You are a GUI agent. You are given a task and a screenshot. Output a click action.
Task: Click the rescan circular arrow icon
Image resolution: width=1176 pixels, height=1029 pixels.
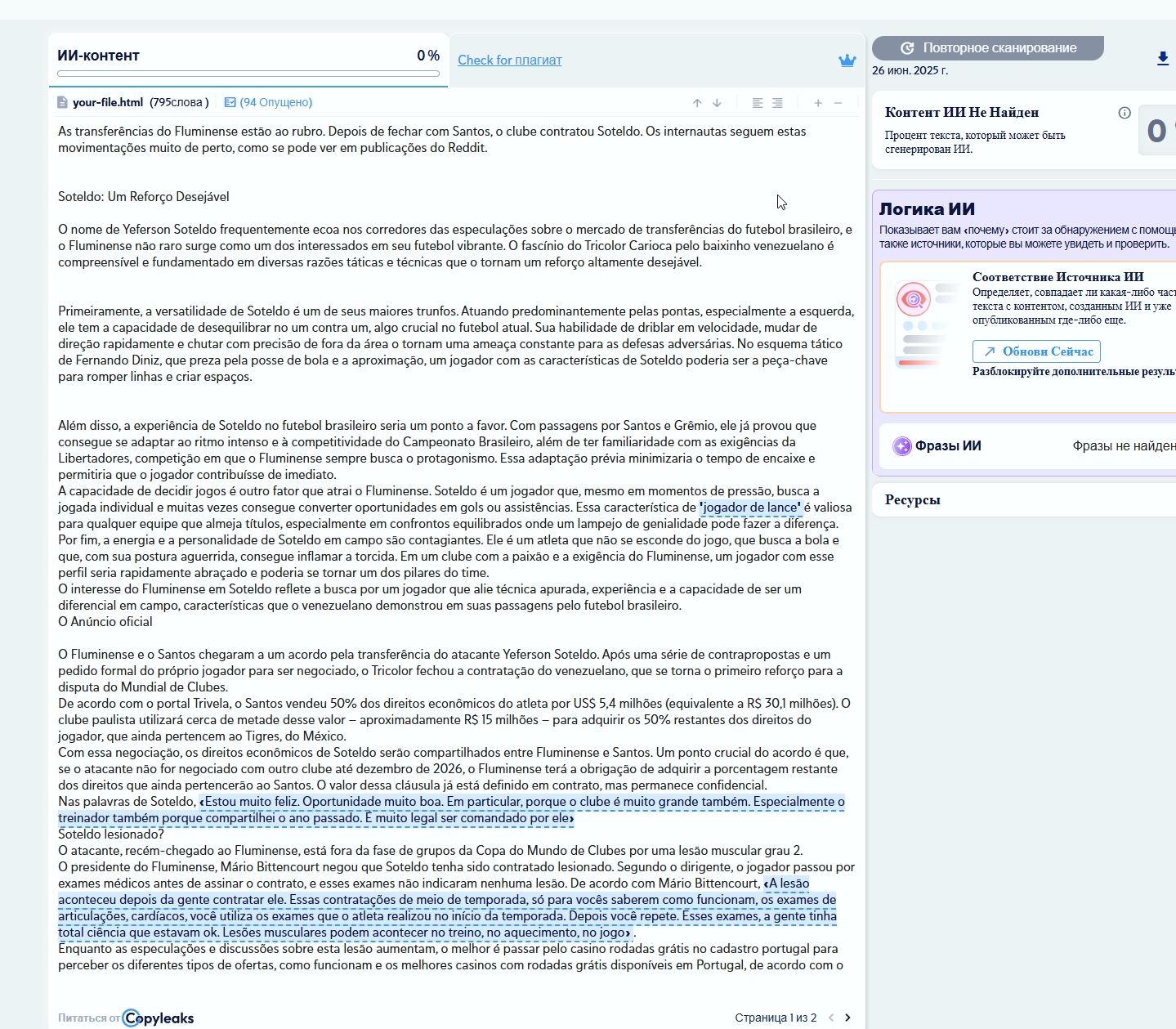907,48
